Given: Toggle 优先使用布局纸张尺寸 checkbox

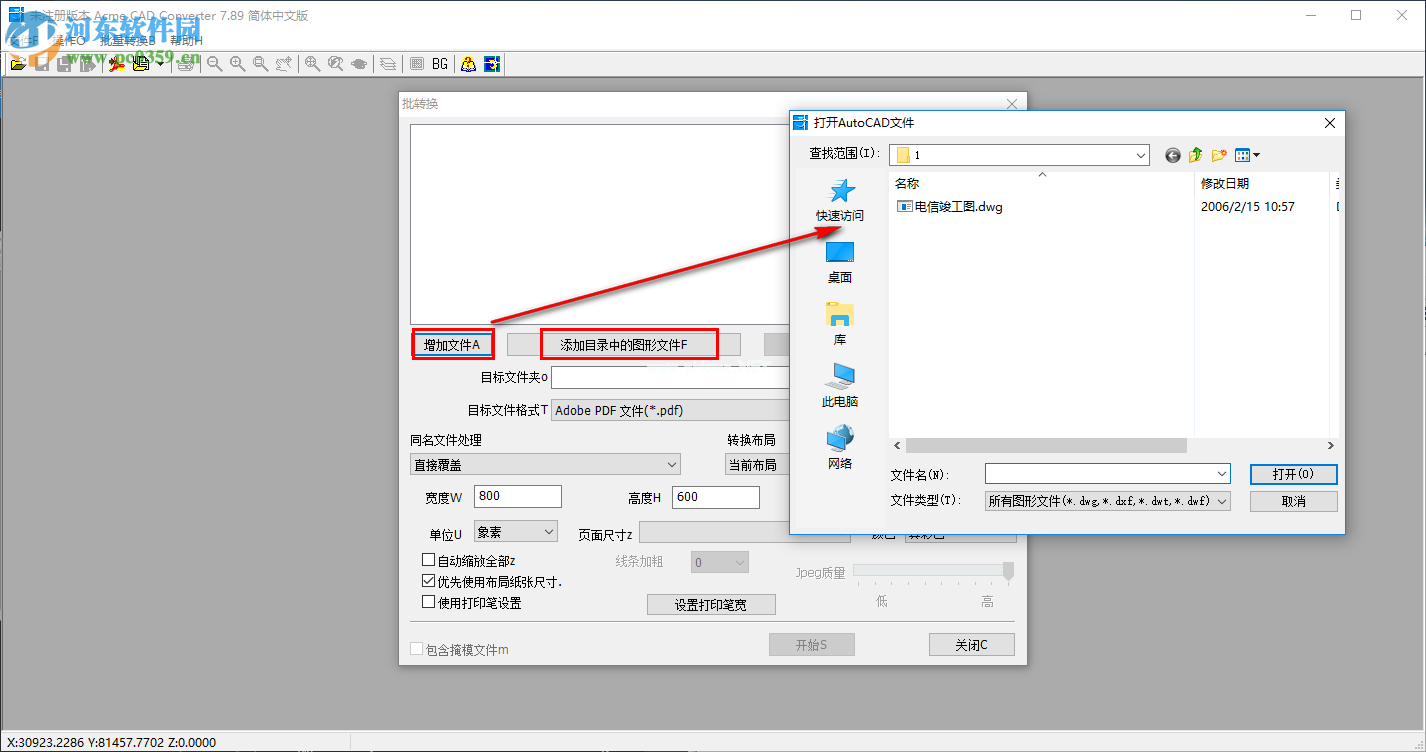Looking at the screenshot, I should [429, 581].
